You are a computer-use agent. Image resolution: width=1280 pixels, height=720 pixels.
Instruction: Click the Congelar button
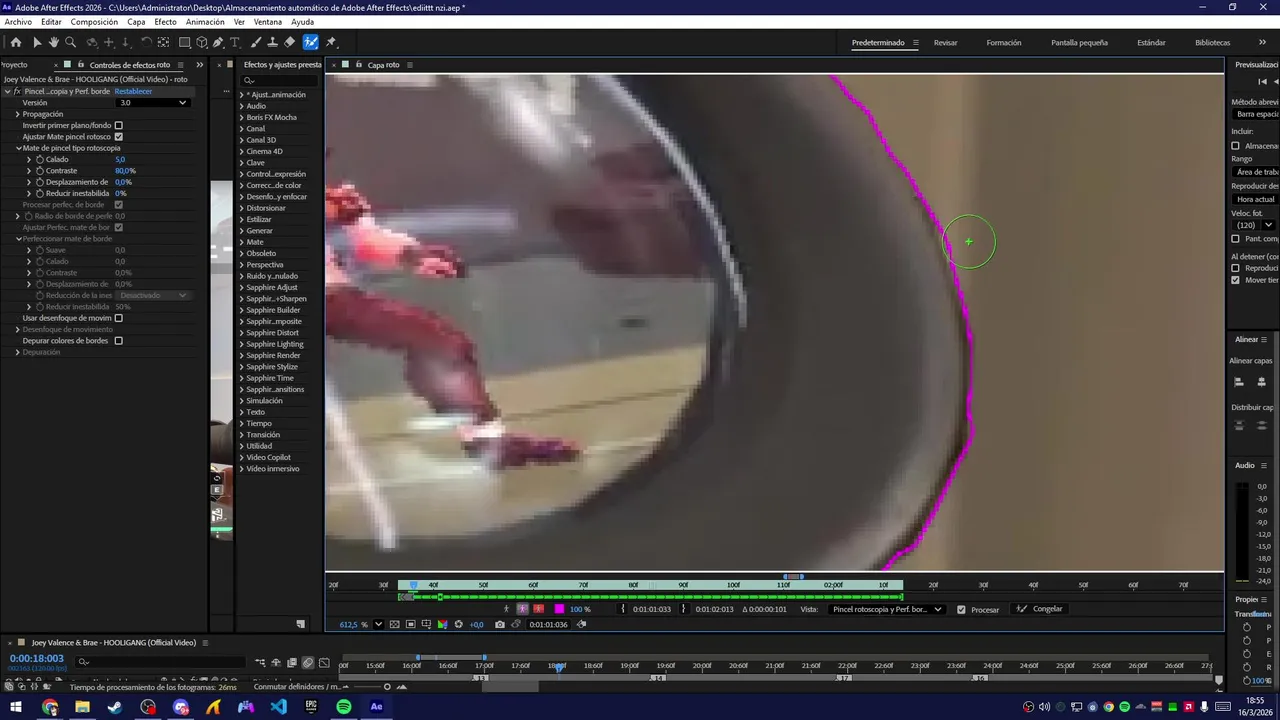click(1040, 609)
